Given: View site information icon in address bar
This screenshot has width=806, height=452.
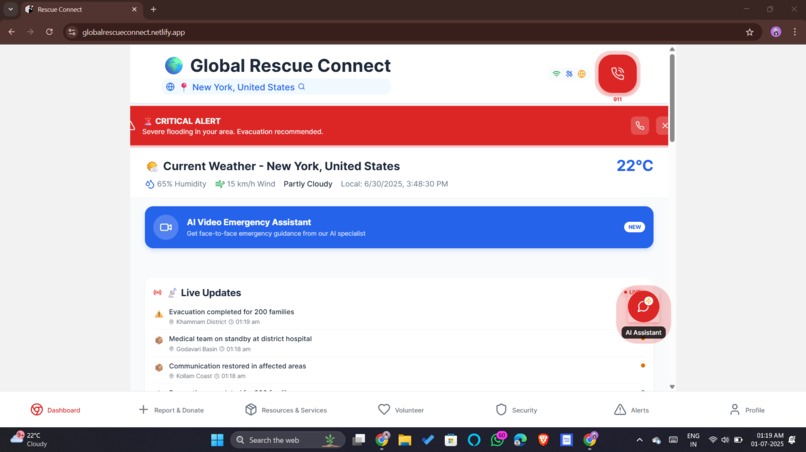Looking at the screenshot, I should coord(72,32).
